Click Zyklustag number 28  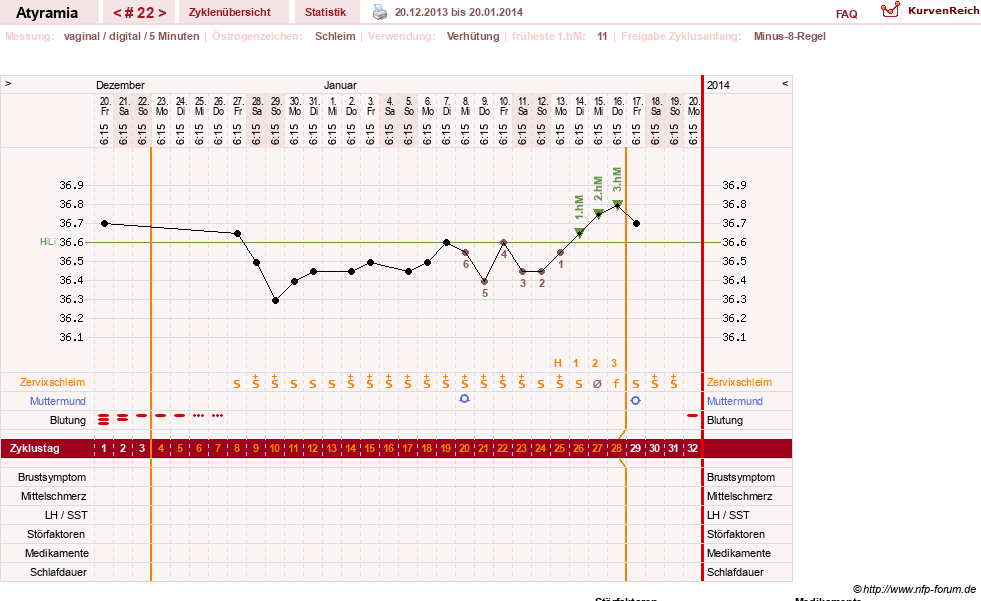point(616,448)
